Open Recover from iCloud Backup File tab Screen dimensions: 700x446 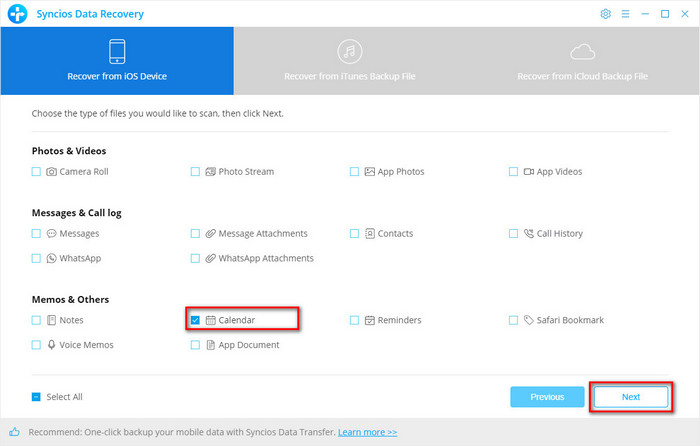pyautogui.click(x=583, y=61)
